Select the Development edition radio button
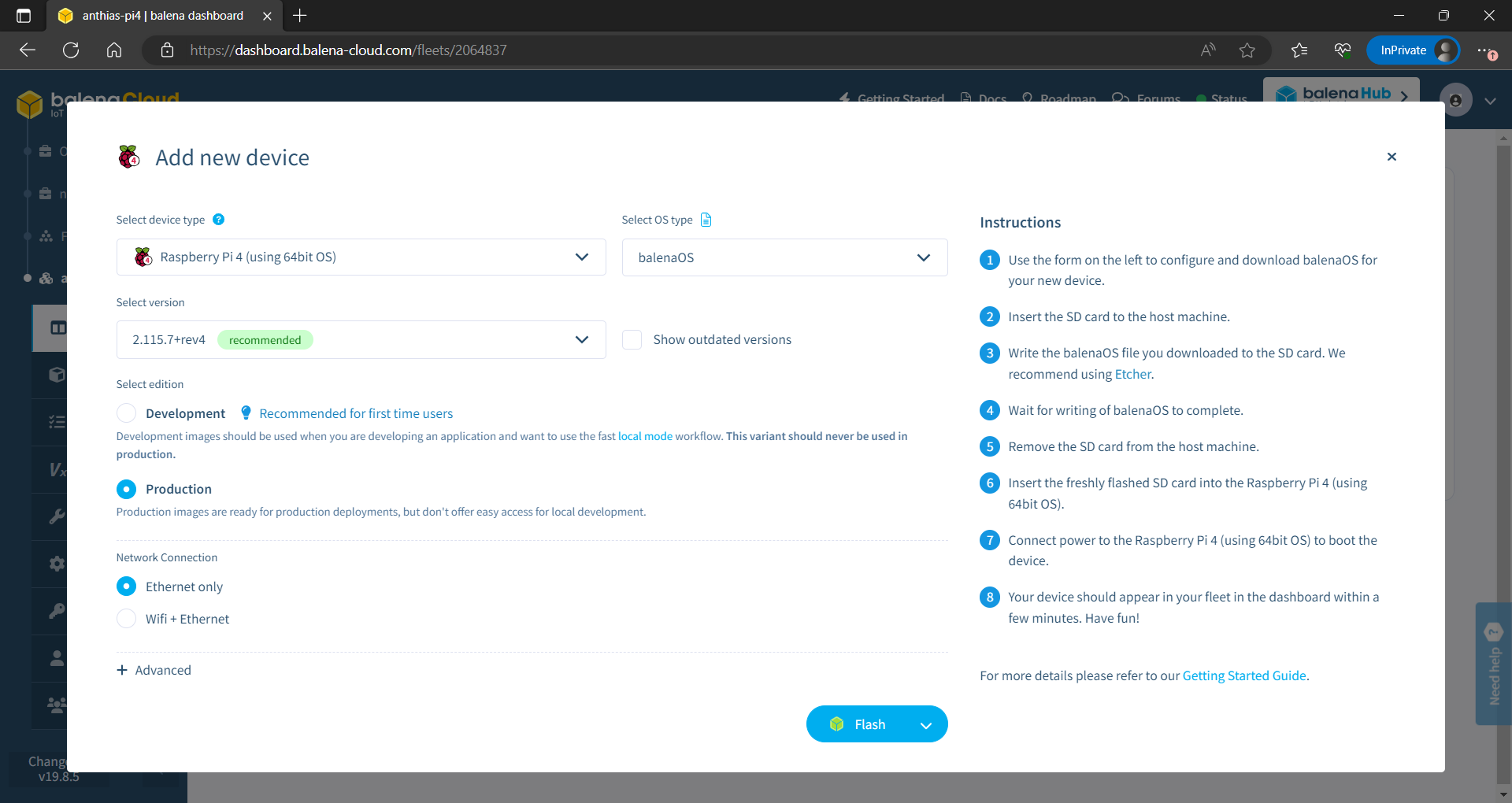The image size is (1512, 803). [126, 413]
